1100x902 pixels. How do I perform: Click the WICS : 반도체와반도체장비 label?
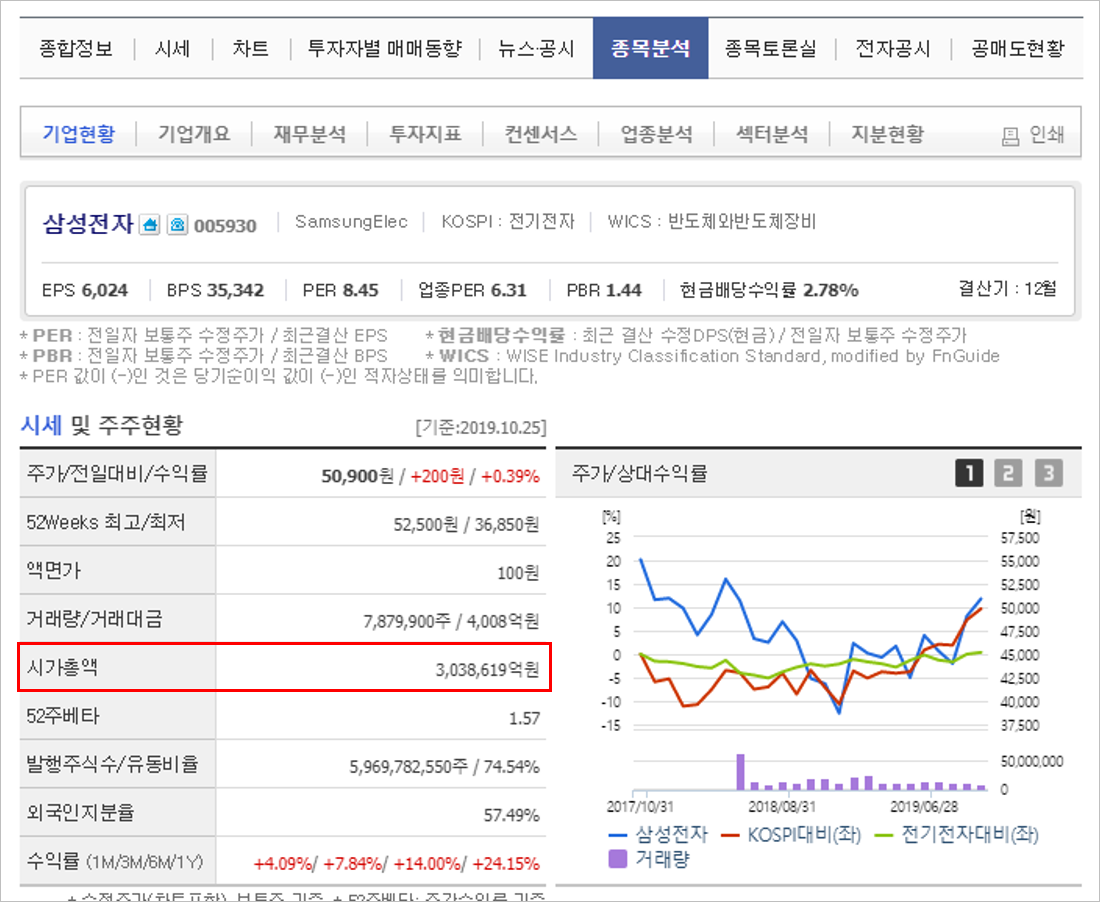coord(711,222)
